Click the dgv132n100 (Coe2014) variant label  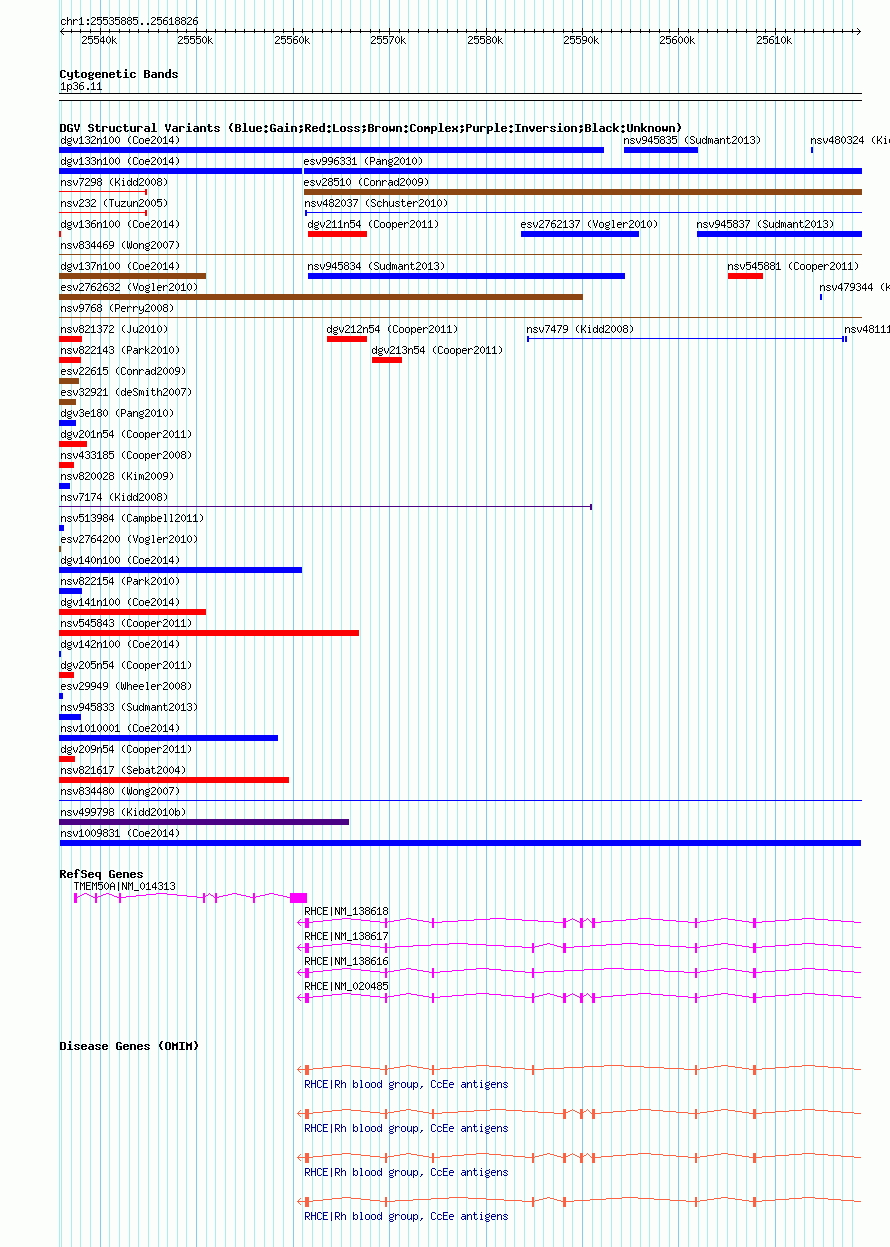120,140
